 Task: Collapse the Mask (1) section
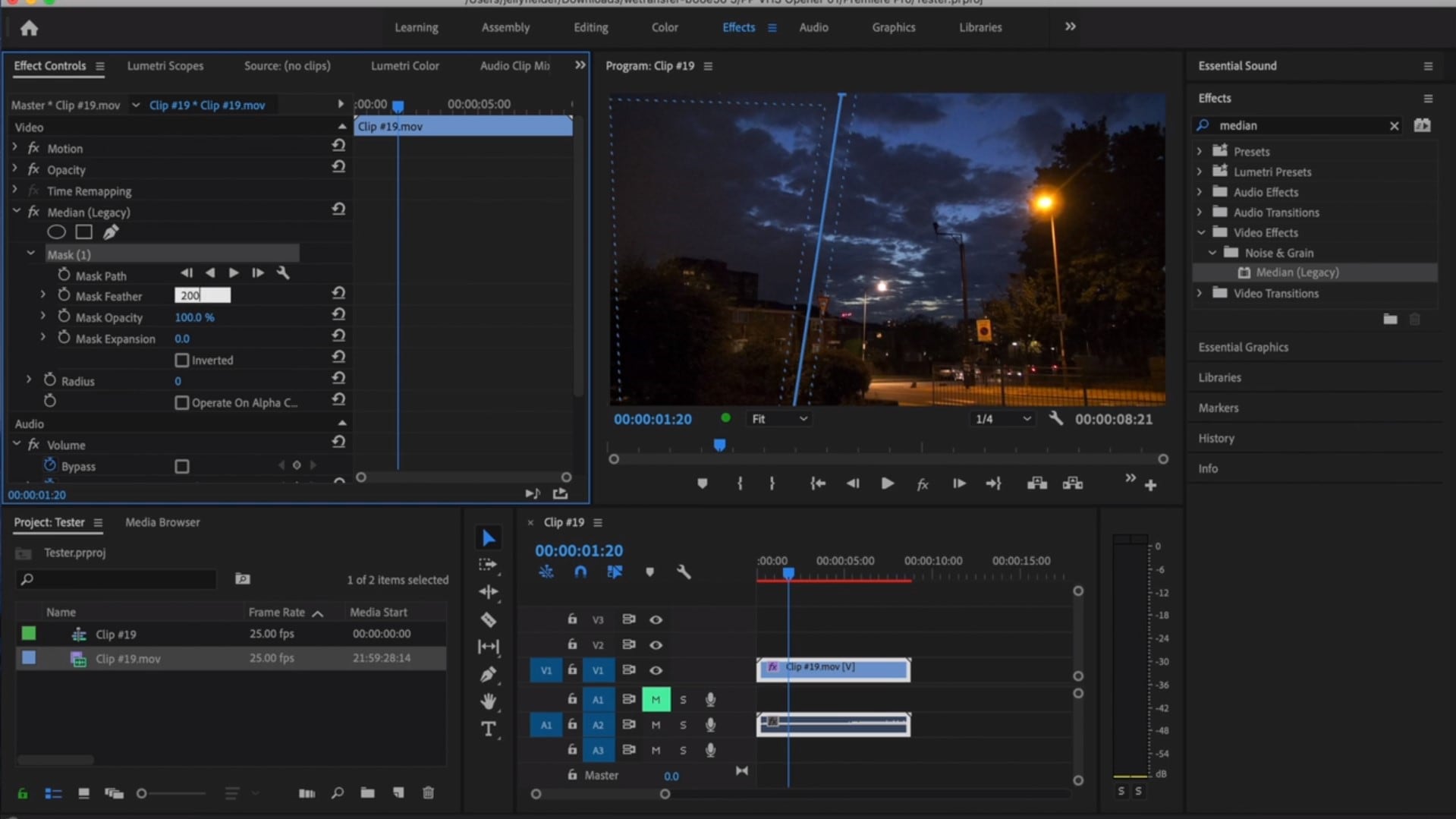pos(31,254)
